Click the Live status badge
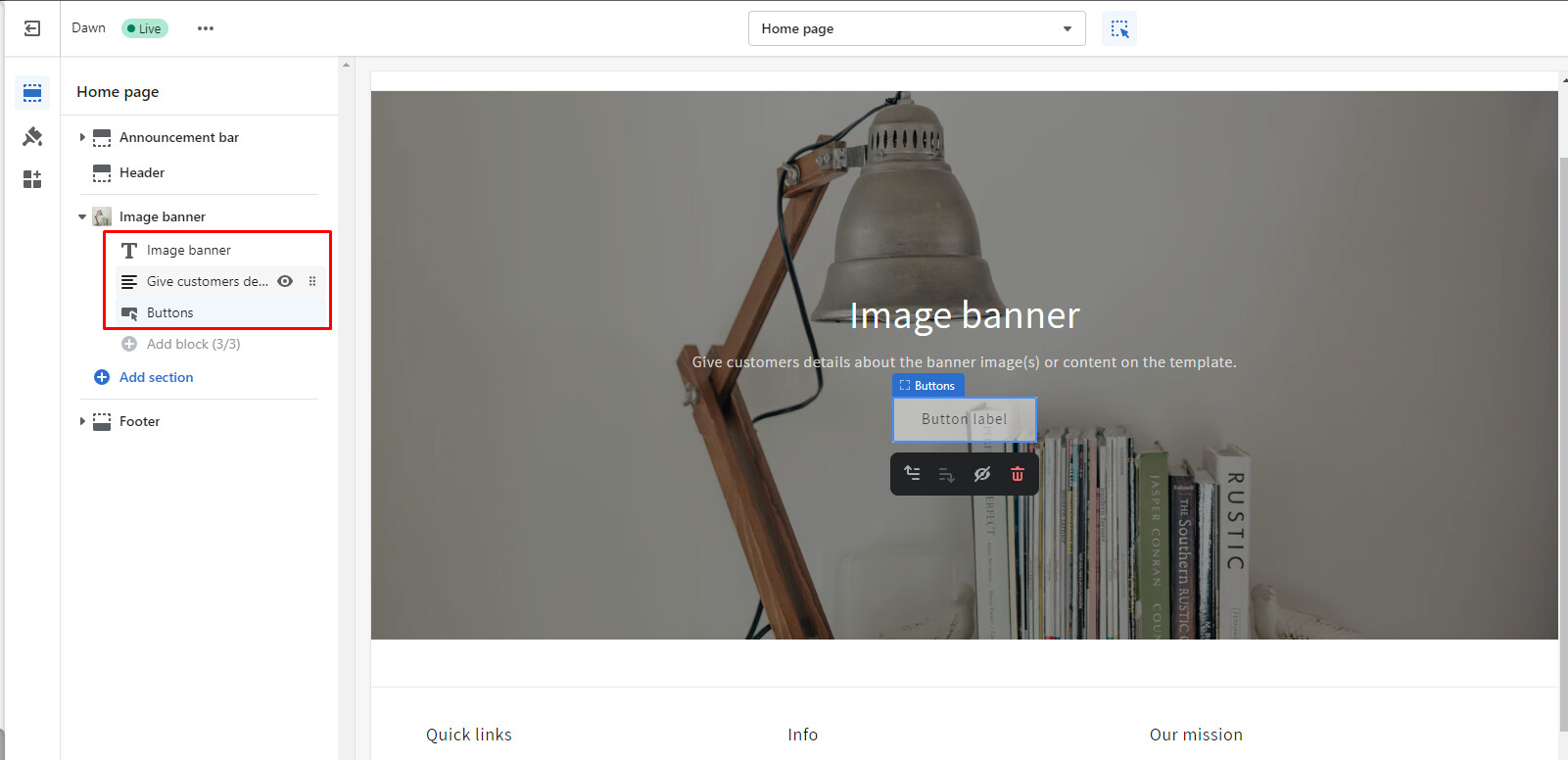1568x760 pixels. 145,28
